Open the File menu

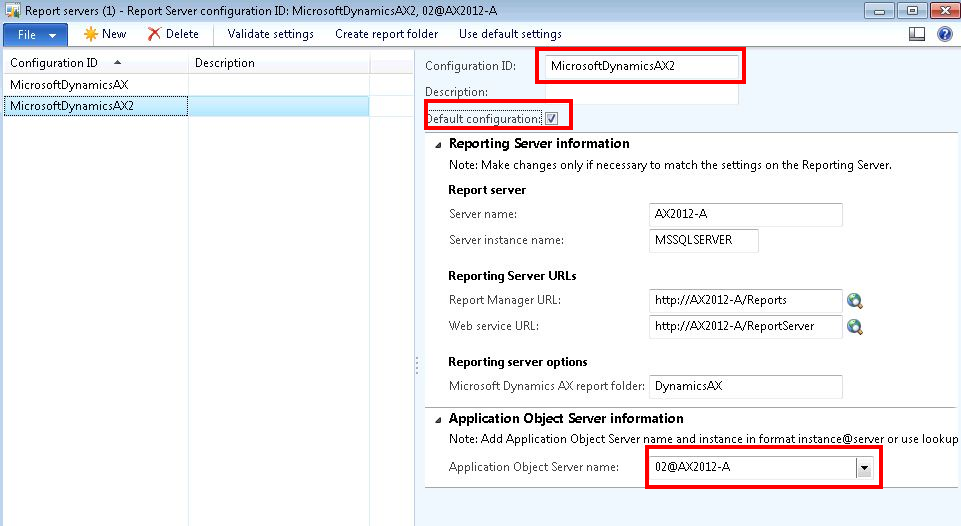coord(35,34)
